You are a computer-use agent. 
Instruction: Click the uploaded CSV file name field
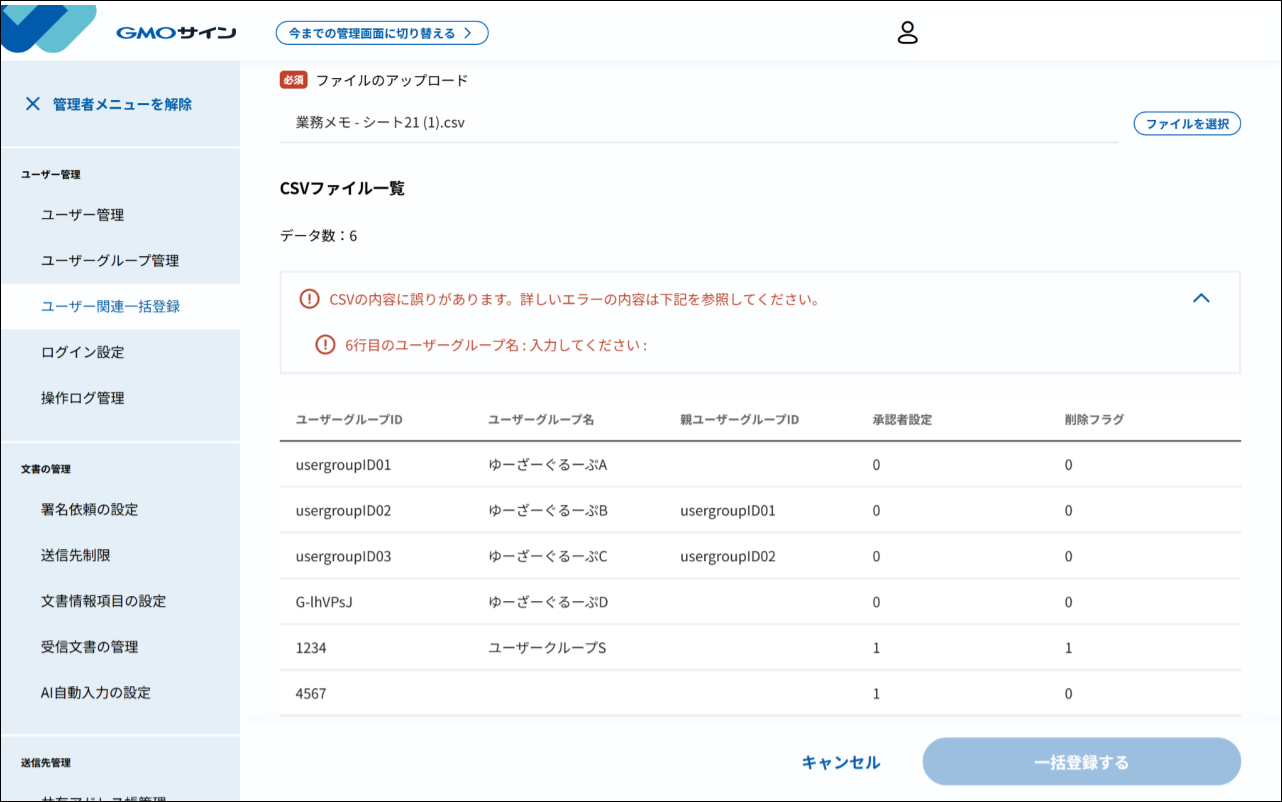point(698,123)
